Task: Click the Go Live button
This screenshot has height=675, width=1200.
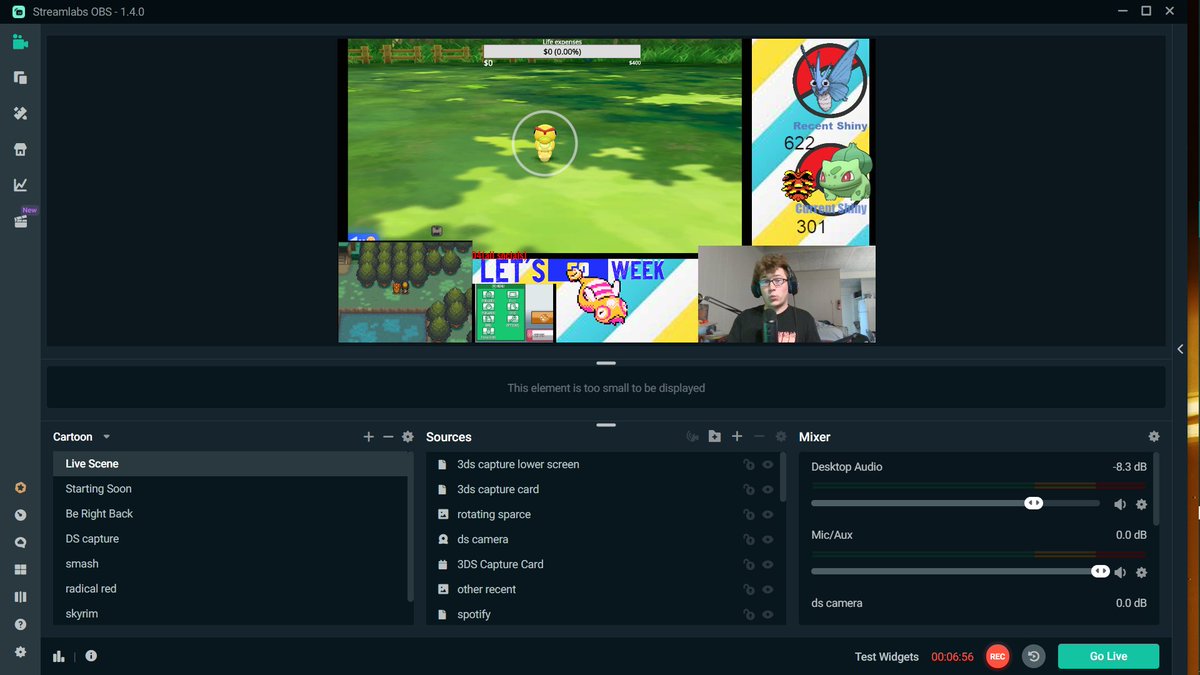Action: pyautogui.click(x=1108, y=656)
